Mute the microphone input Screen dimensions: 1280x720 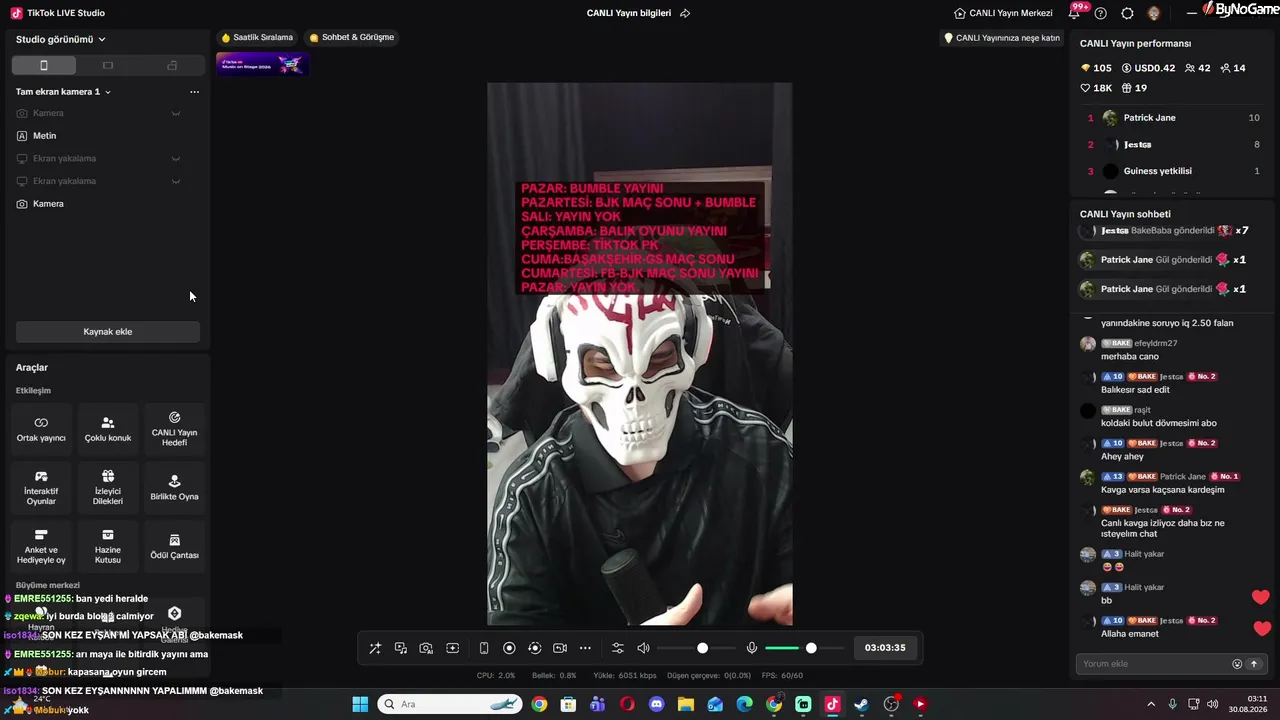[752, 648]
